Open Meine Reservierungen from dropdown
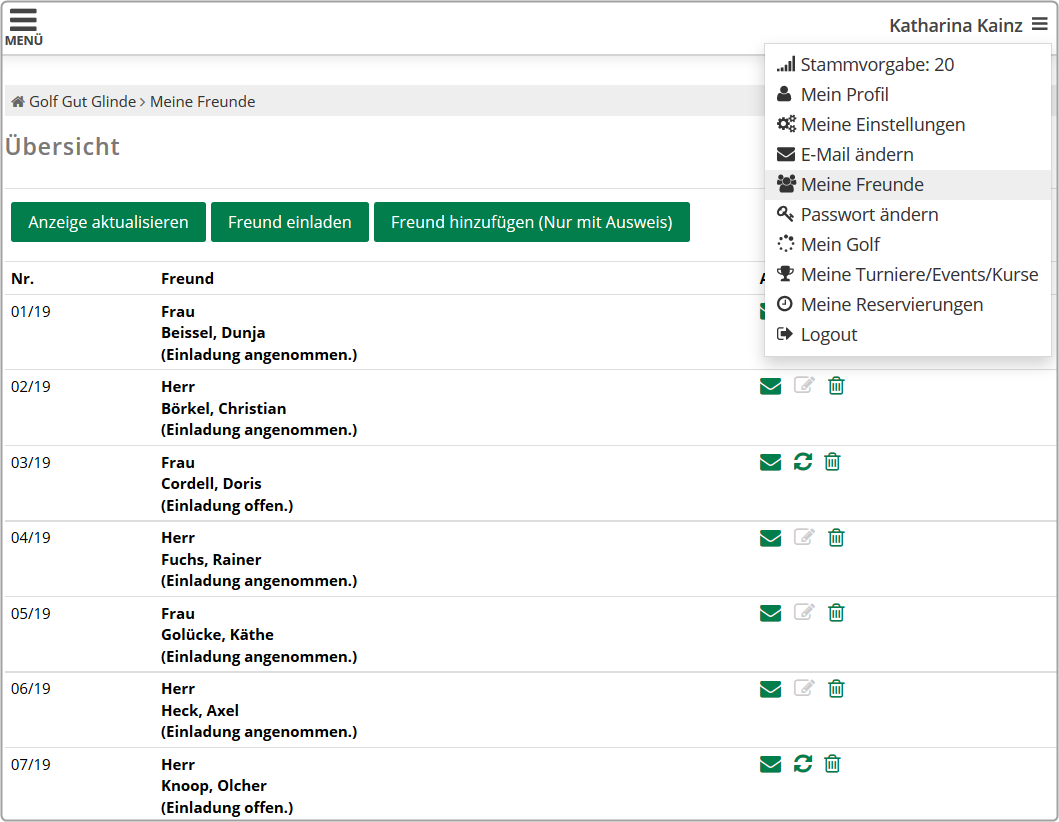The width and height of the screenshot is (1059, 822). click(x=891, y=305)
